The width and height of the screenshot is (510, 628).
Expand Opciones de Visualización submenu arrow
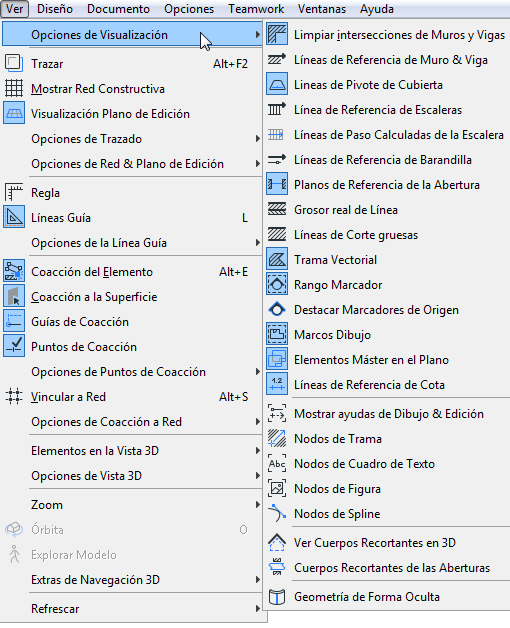click(258, 35)
